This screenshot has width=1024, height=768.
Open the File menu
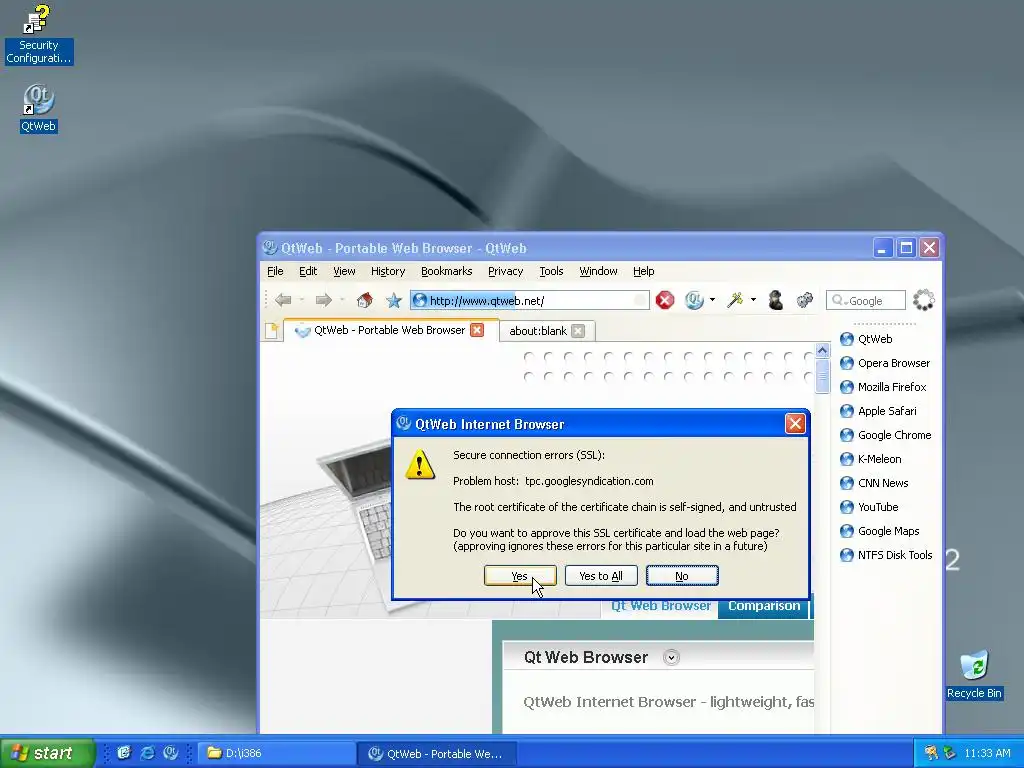[x=275, y=271]
